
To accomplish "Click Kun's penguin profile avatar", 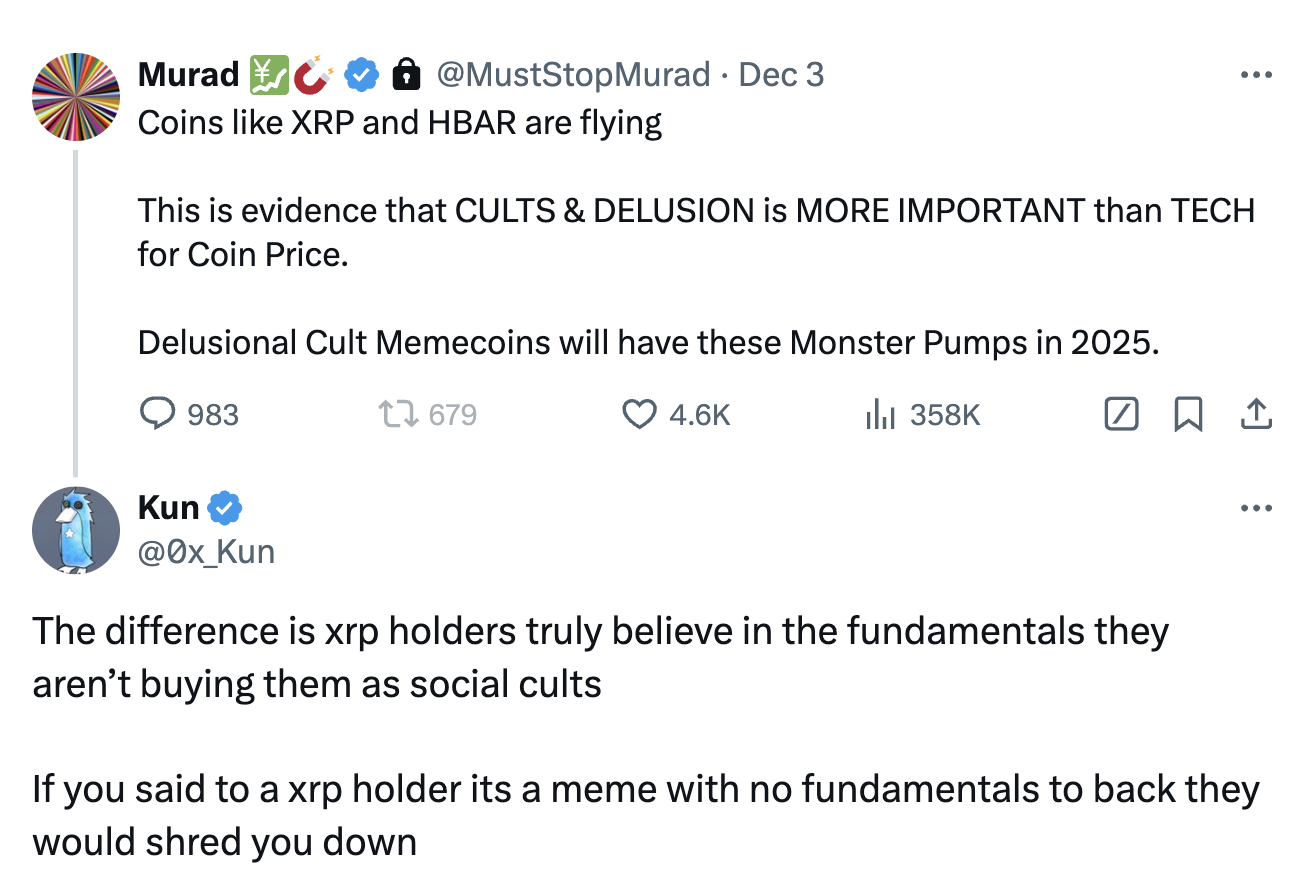I will click(76, 530).
